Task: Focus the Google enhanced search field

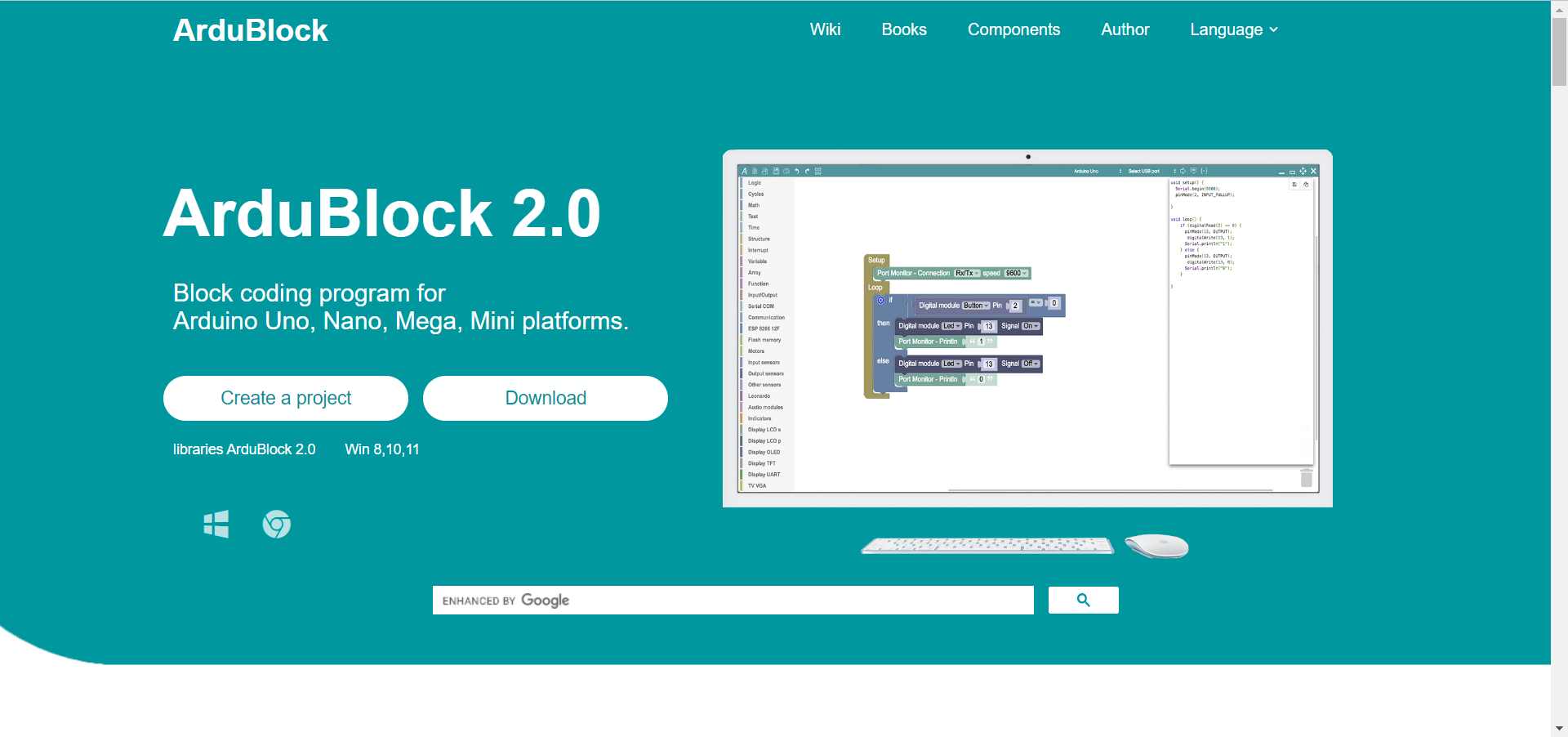Action: point(733,600)
